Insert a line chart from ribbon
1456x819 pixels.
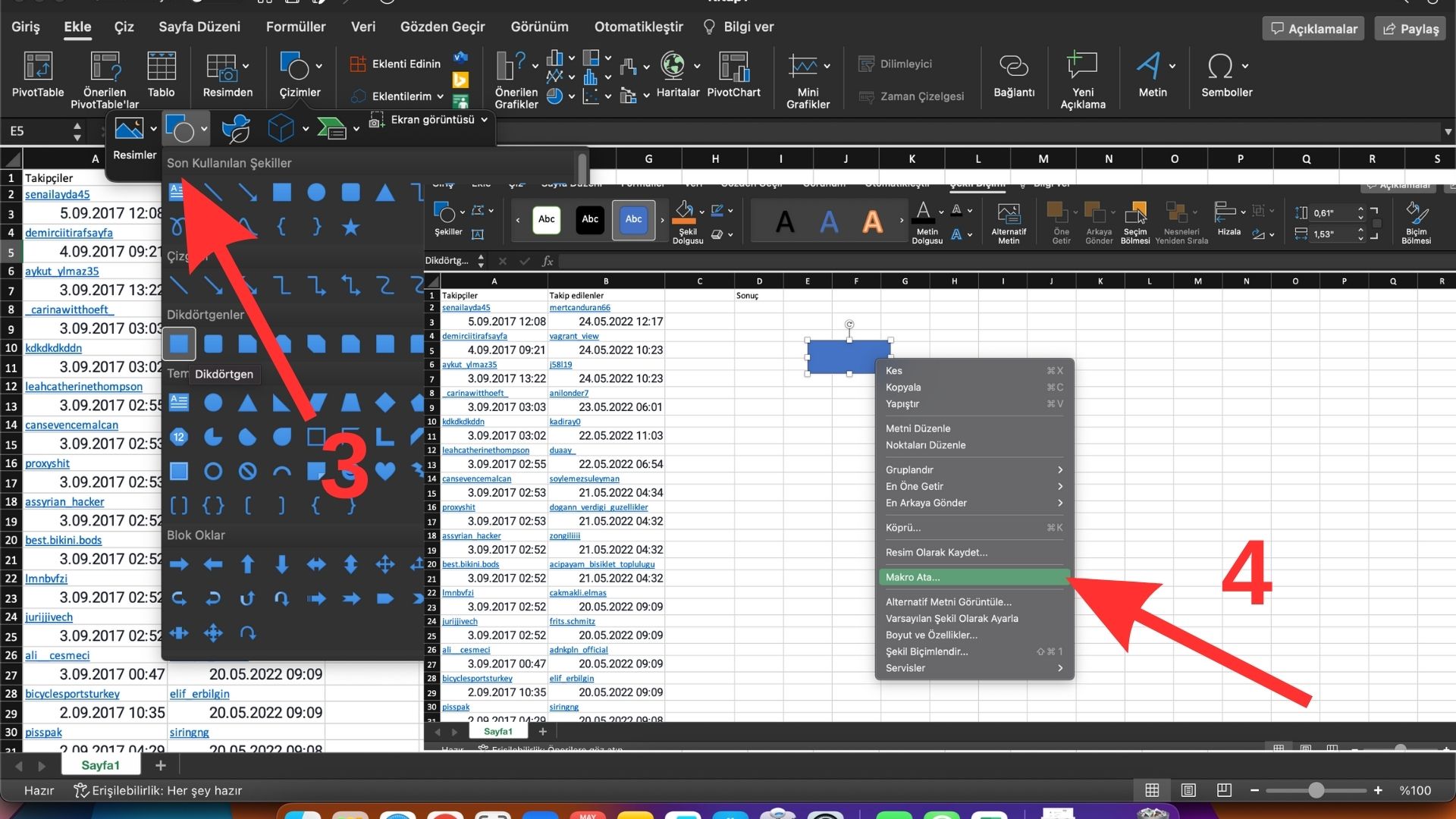554,77
